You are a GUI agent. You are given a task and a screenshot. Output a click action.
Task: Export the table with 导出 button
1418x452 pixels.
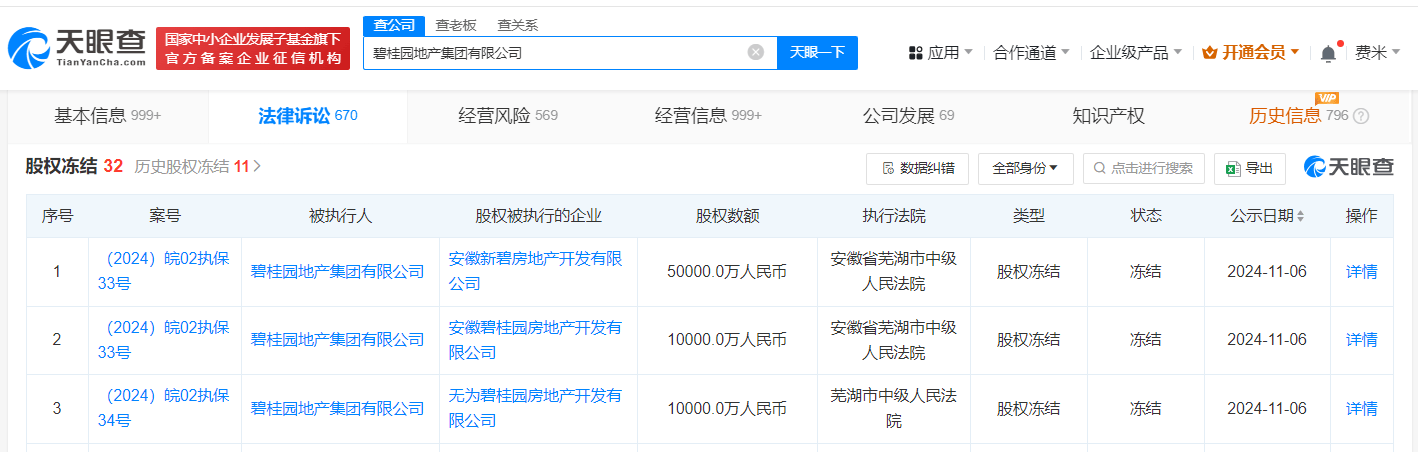(x=1249, y=168)
